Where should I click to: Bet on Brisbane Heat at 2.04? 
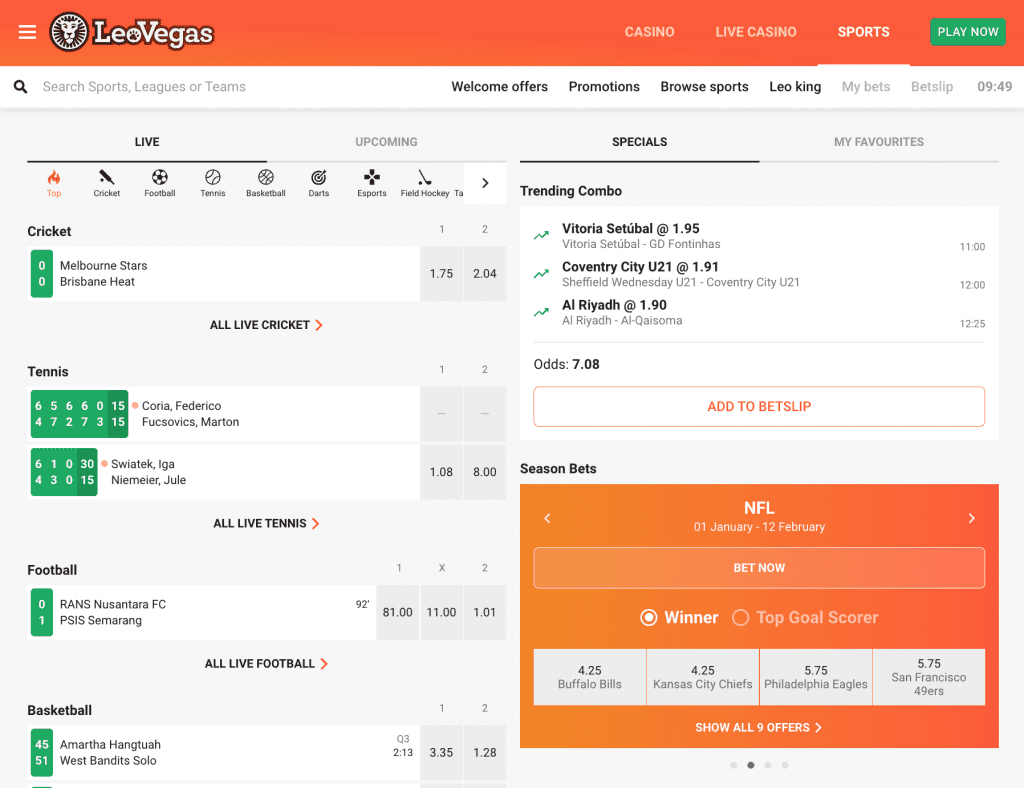click(x=485, y=274)
